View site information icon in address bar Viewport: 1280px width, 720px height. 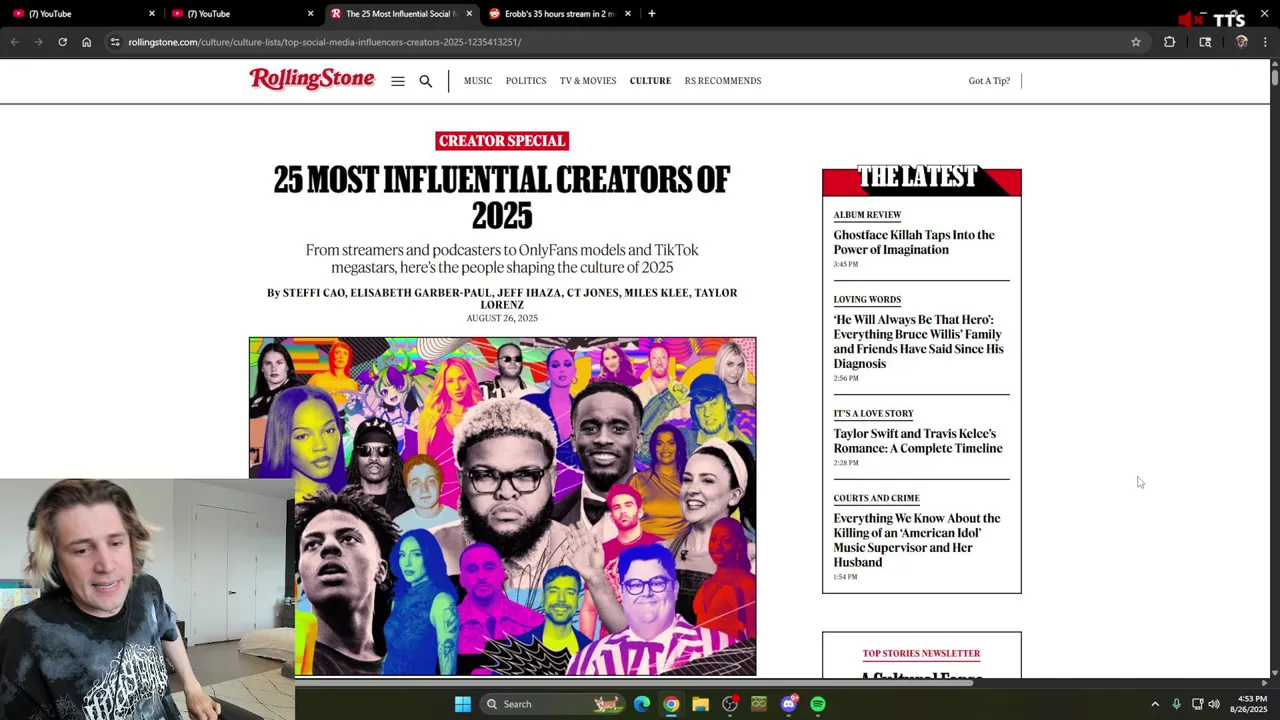click(x=115, y=42)
